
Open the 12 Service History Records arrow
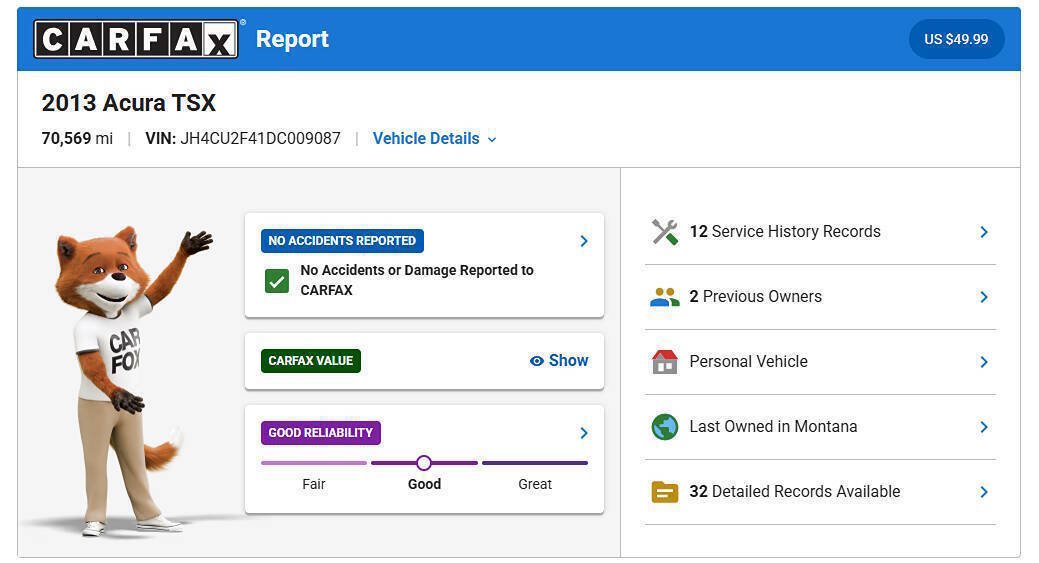(984, 232)
